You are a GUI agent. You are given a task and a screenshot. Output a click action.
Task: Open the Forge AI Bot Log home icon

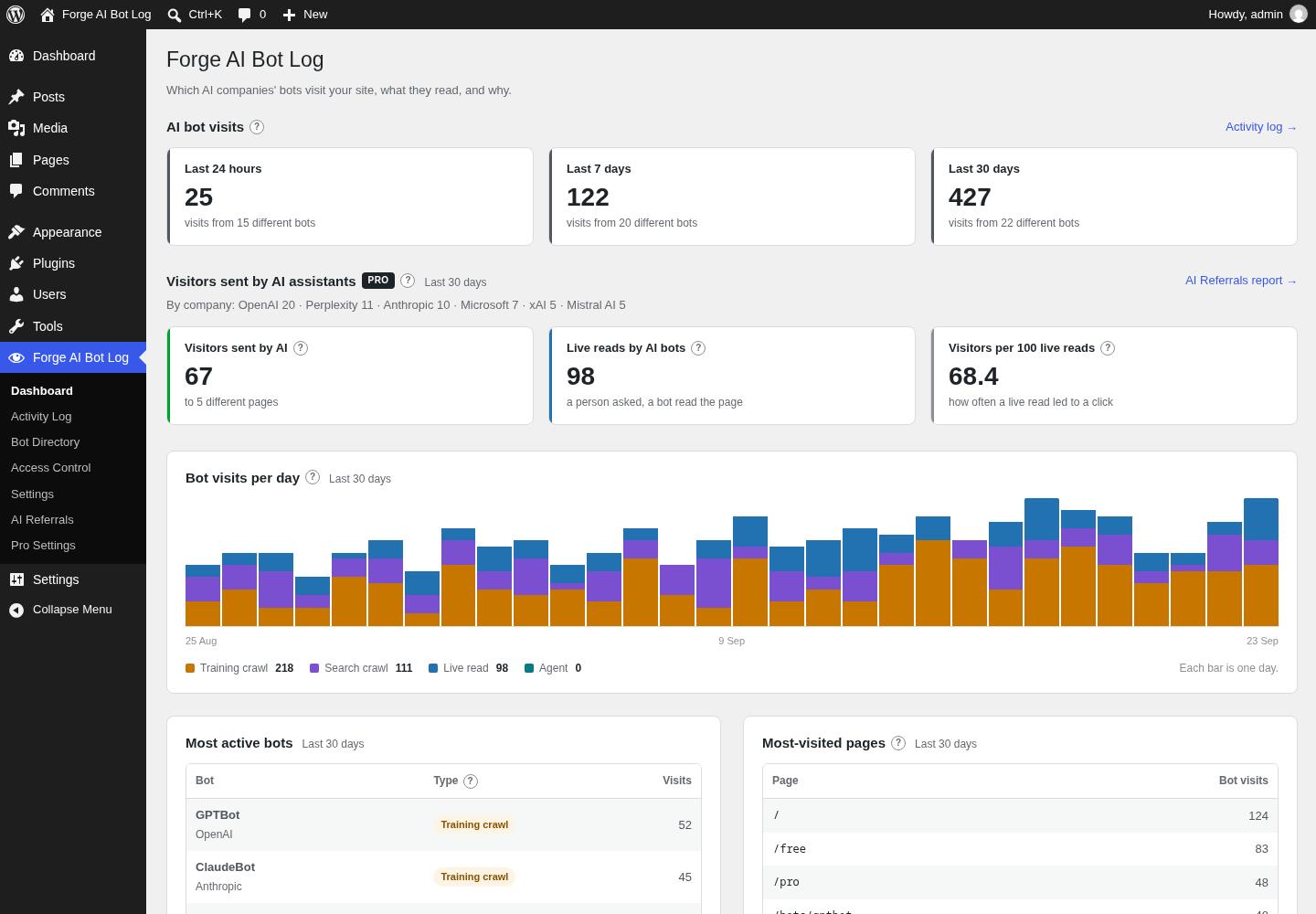(48, 15)
